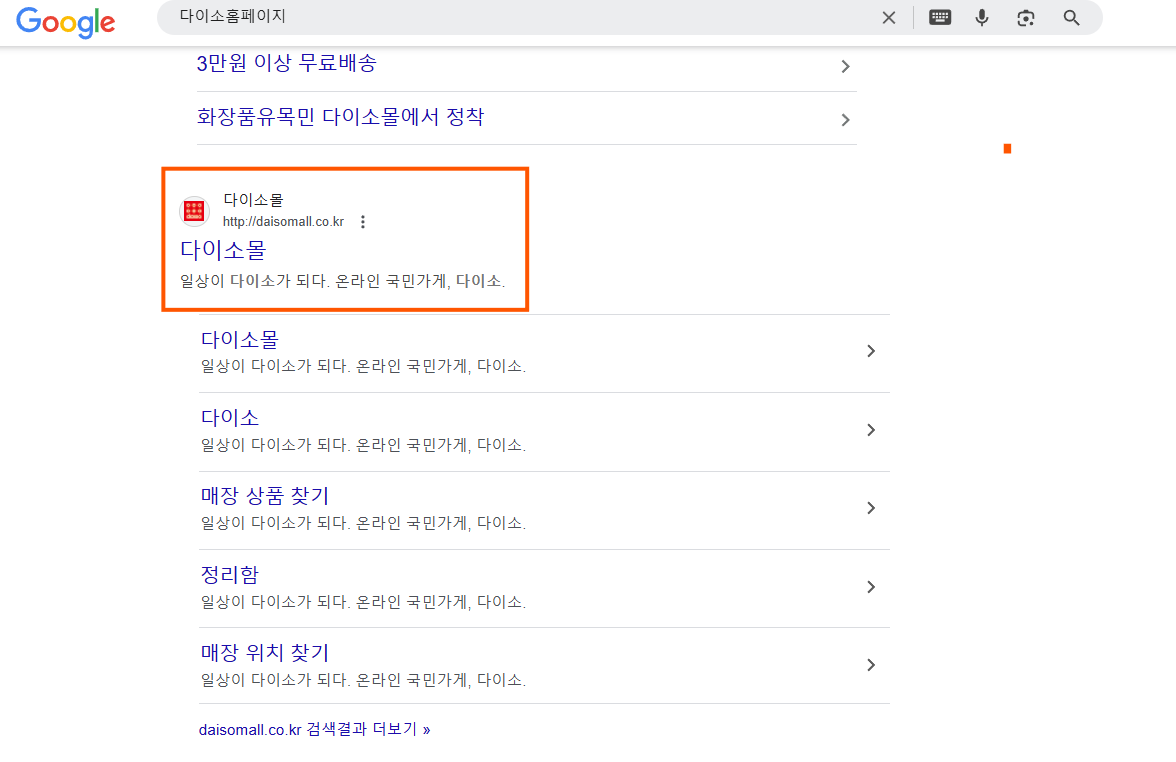Select the description under 매장 위치 찾기
This screenshot has height=762, width=1176.
pyautogui.click(x=363, y=680)
